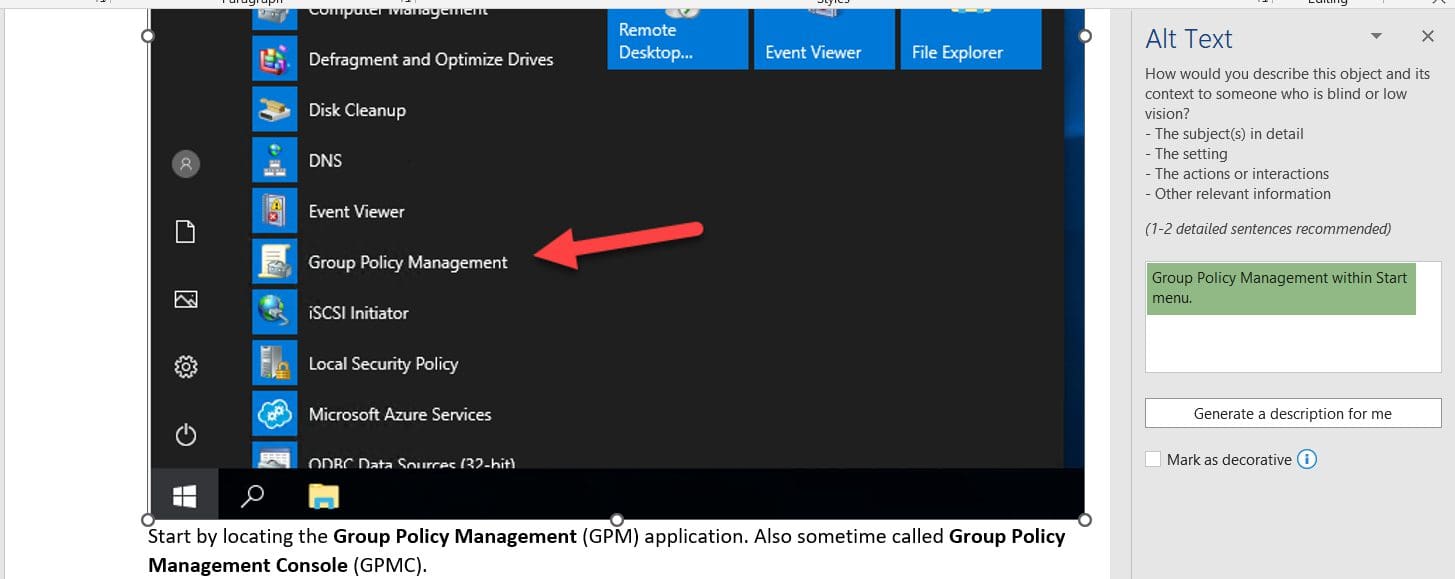Click the Windows Start button in image

pos(185,495)
